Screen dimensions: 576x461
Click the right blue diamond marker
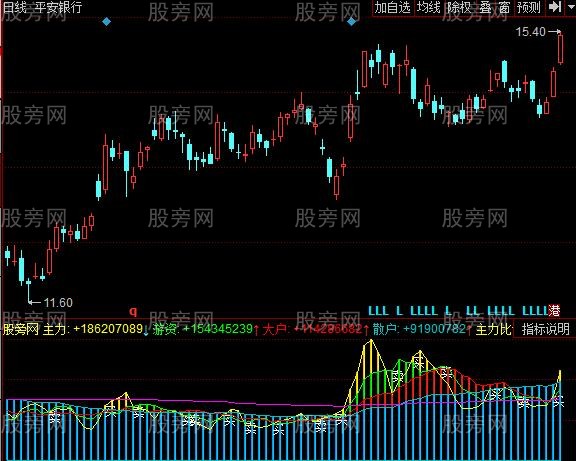pyautogui.click(x=352, y=22)
